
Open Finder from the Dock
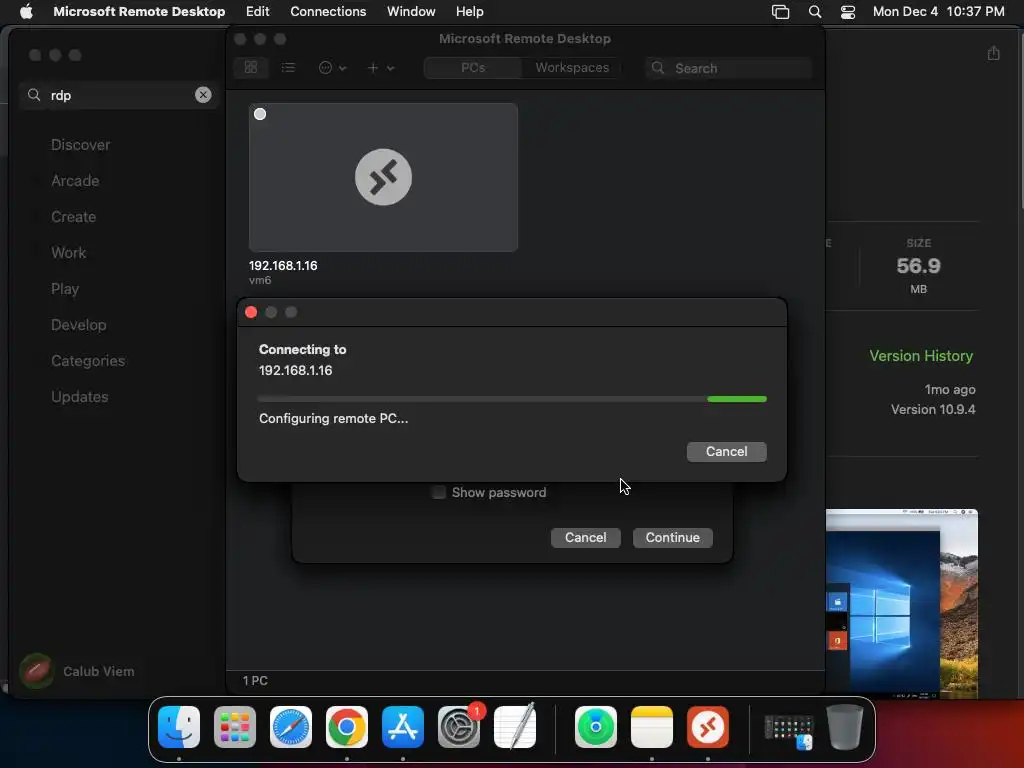179,727
